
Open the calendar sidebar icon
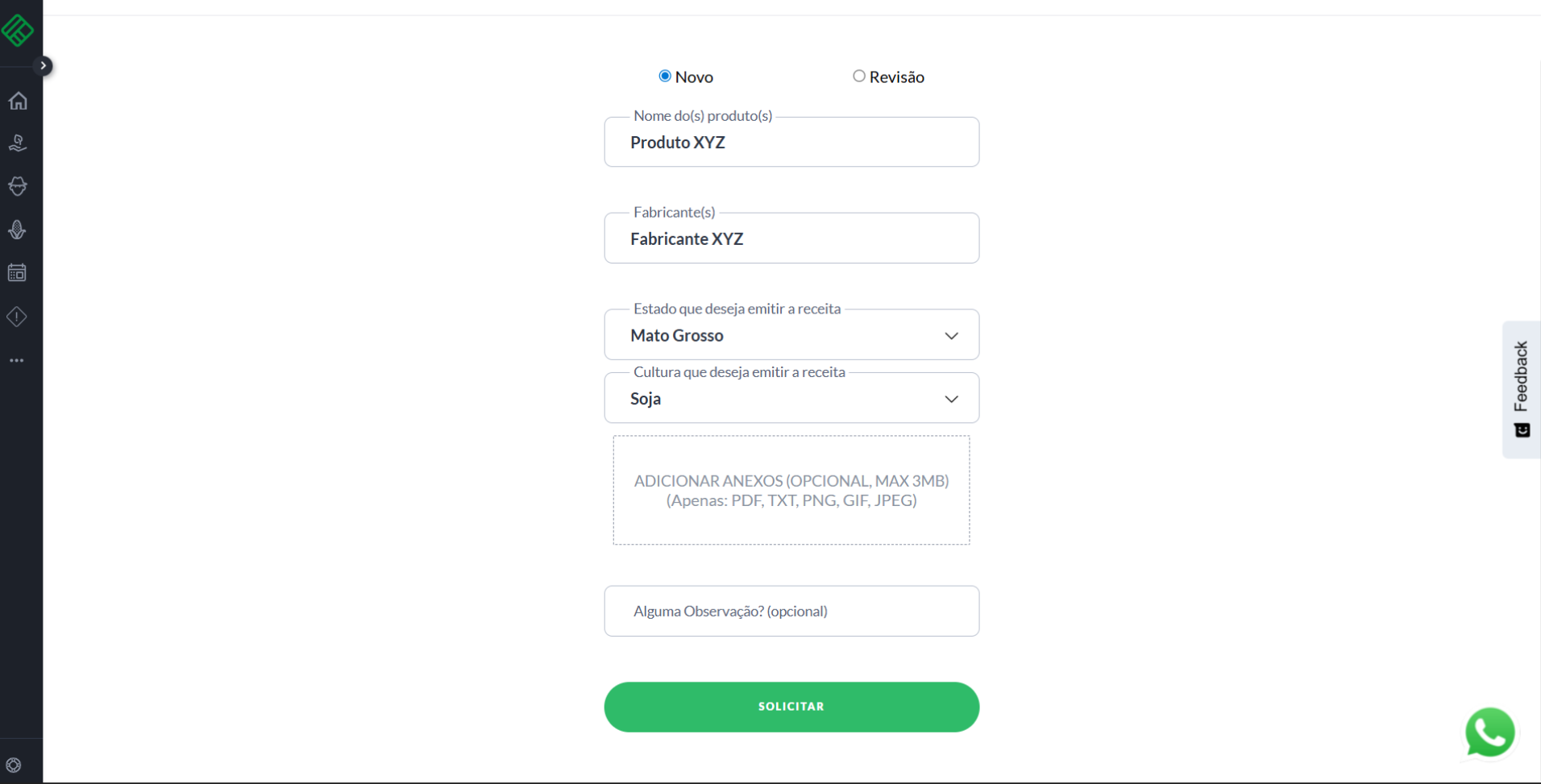click(x=18, y=273)
